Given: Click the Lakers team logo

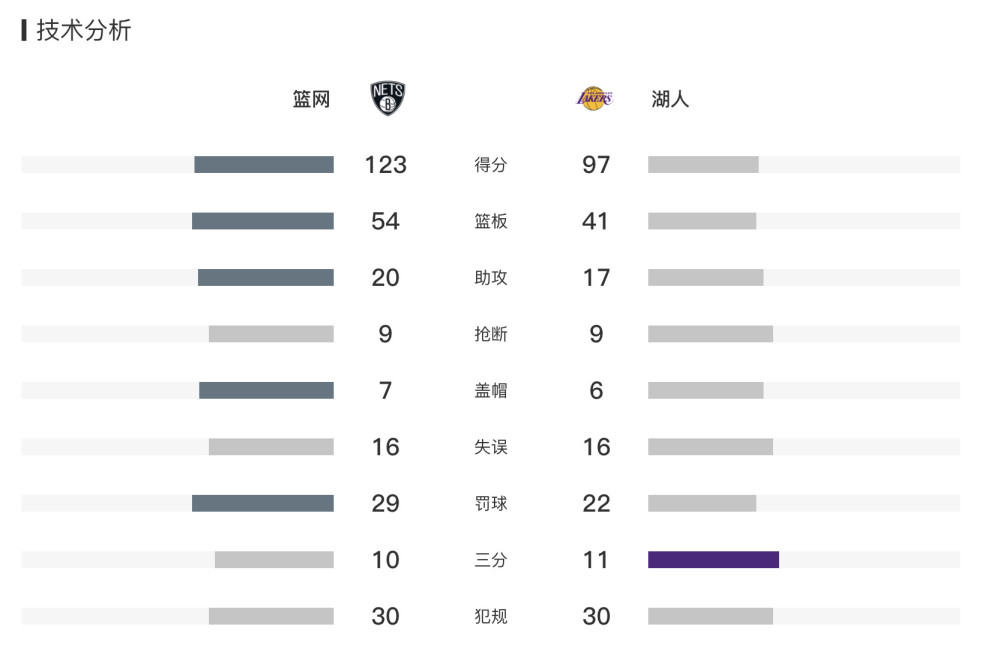Looking at the screenshot, I should click(x=594, y=98).
